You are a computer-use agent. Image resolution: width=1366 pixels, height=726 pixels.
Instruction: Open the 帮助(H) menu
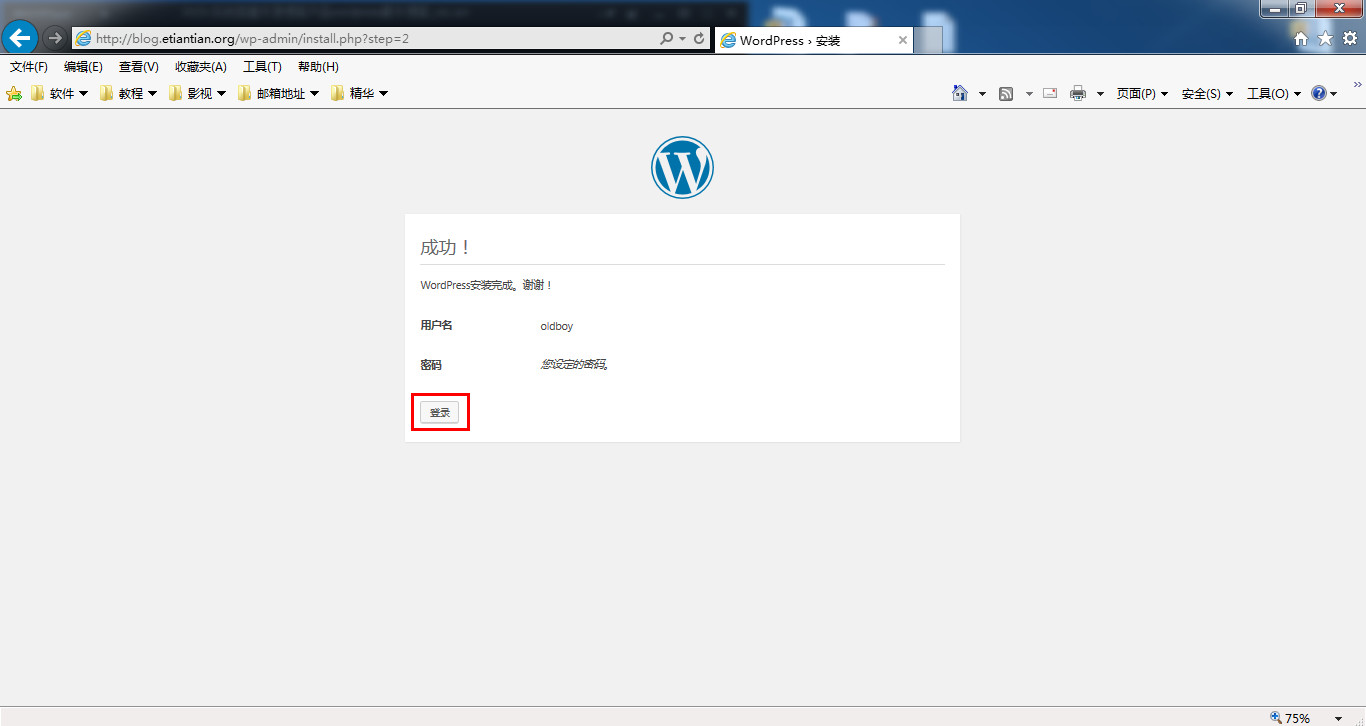[318, 67]
